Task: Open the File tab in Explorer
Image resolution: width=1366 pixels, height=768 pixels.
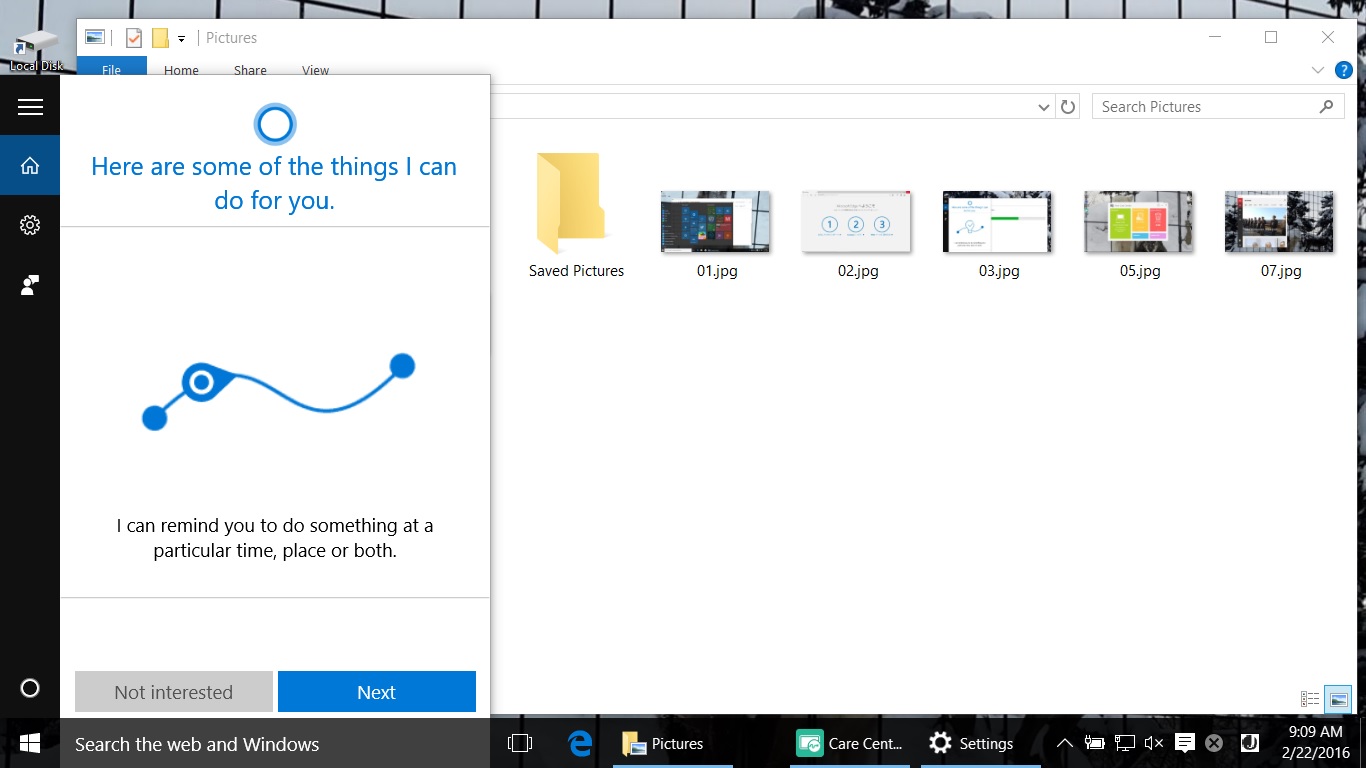Action: pos(111,70)
